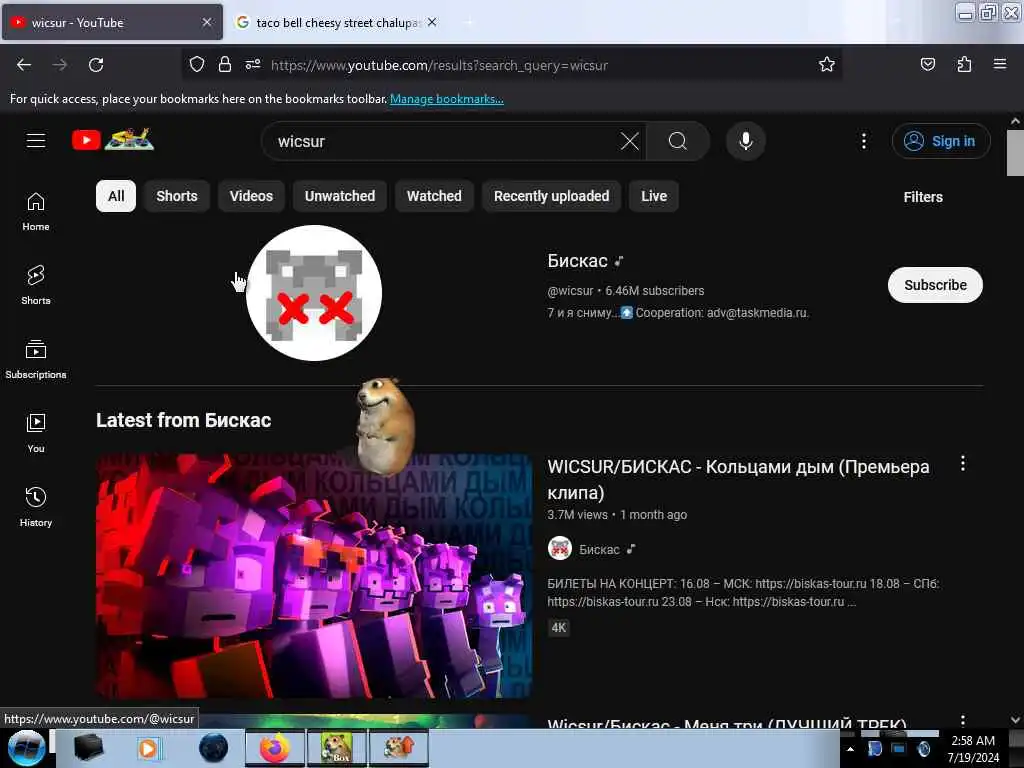The image size is (1024, 768).
Task: Open History in the sidebar
Action: pyautogui.click(x=36, y=507)
